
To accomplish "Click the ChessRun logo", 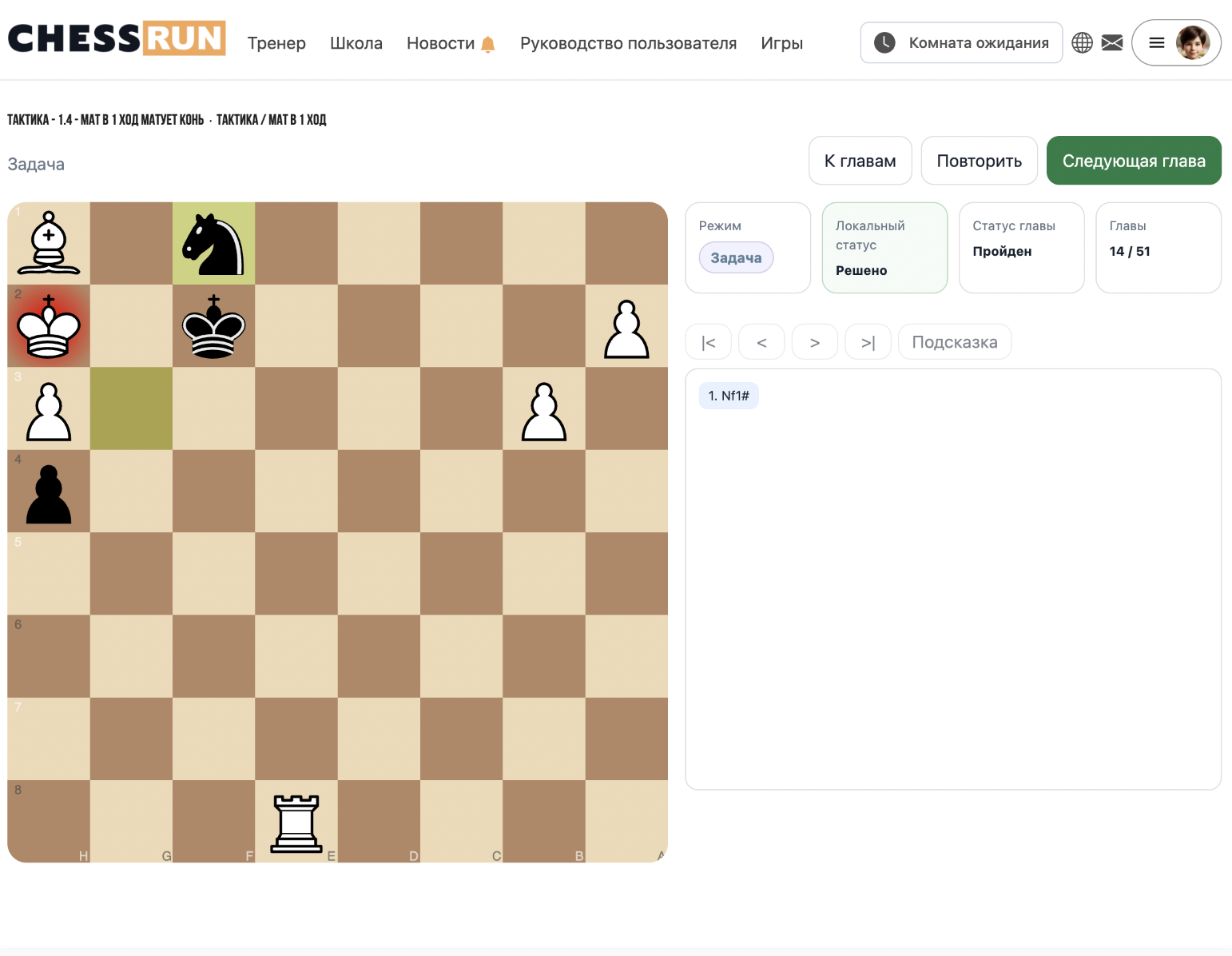I will click(x=117, y=38).
